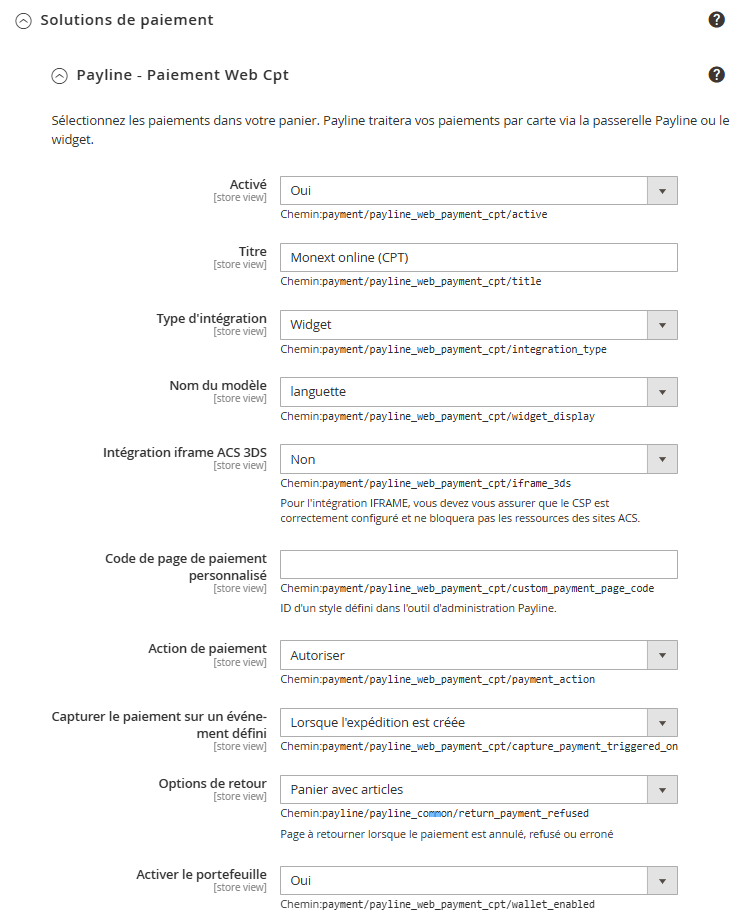
Task: Click arrow button of Action de paiement select
Action: click(x=662, y=655)
